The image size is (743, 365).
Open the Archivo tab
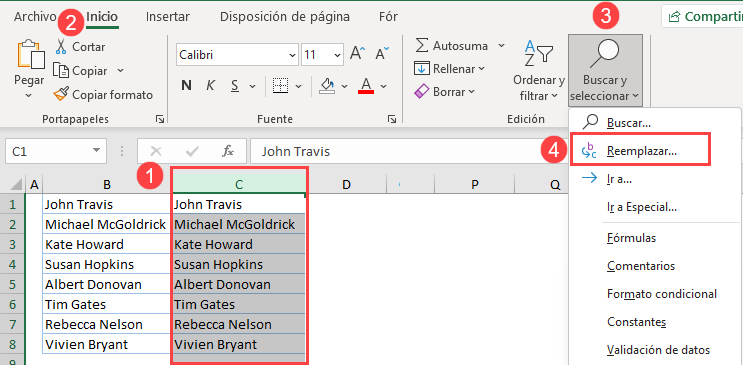pos(35,17)
